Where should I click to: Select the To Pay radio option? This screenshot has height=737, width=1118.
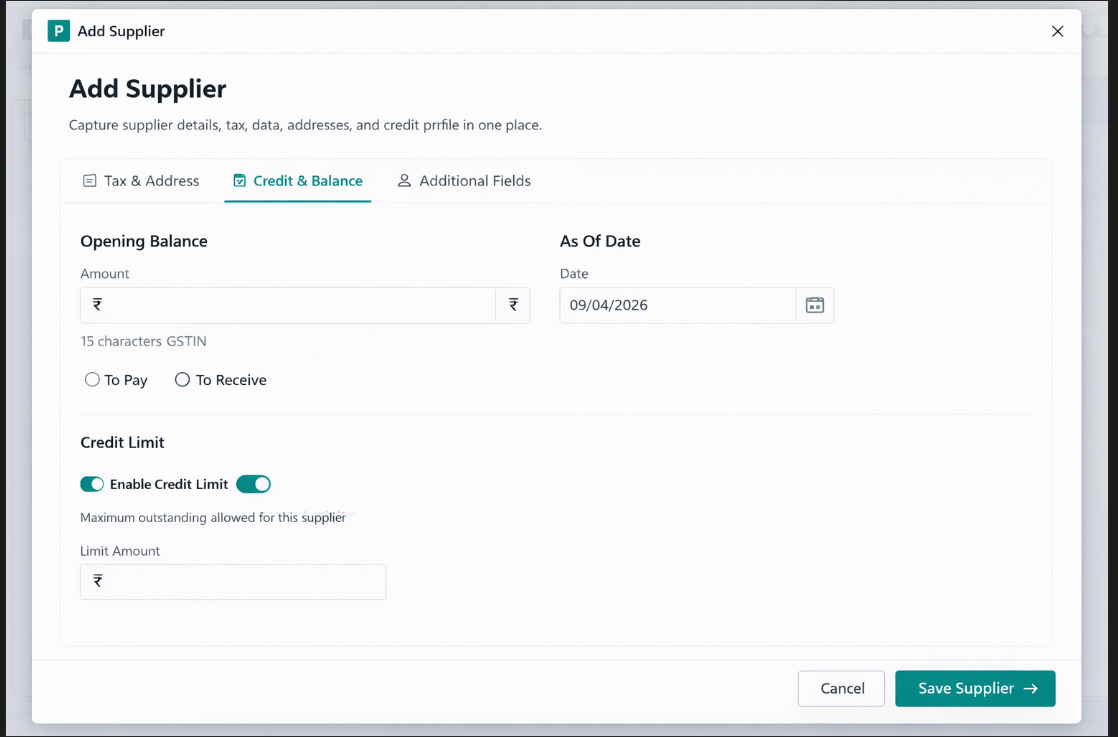click(x=93, y=380)
